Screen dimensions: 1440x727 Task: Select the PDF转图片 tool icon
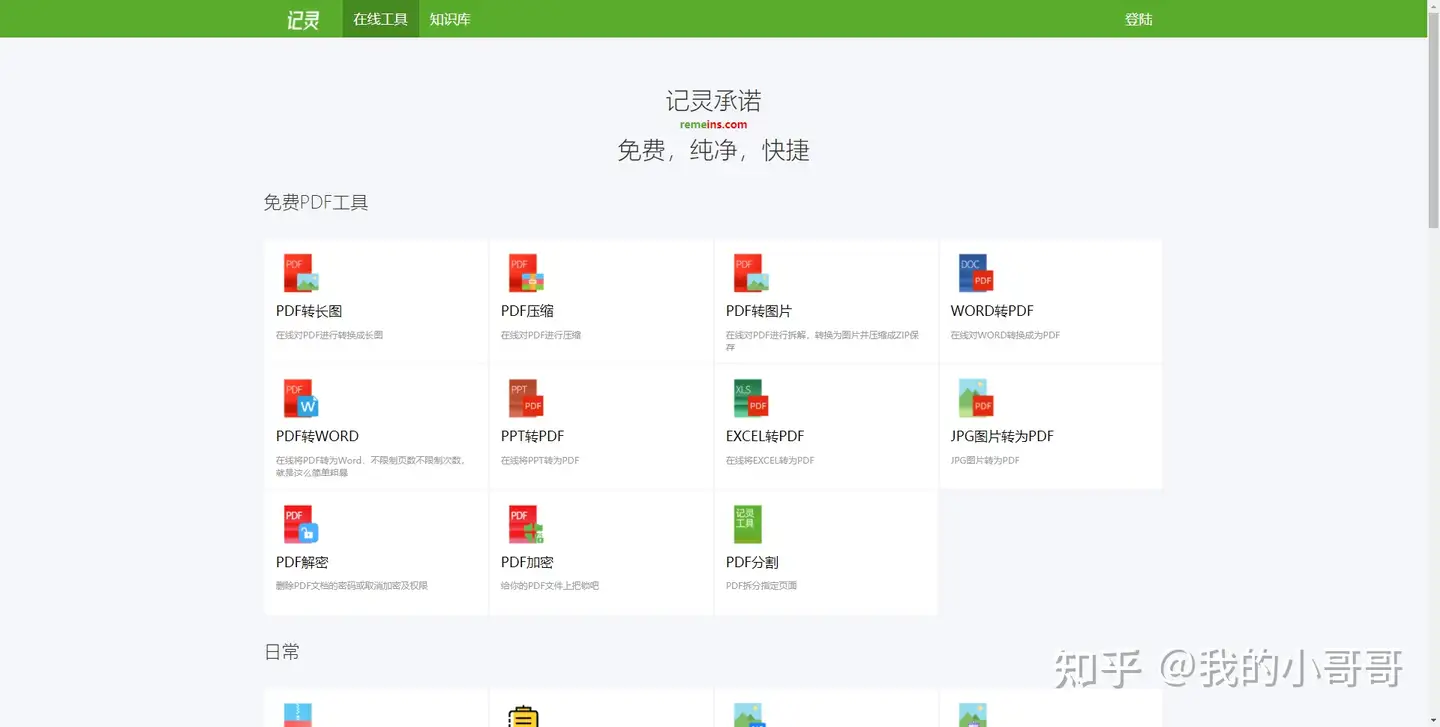[x=751, y=274]
